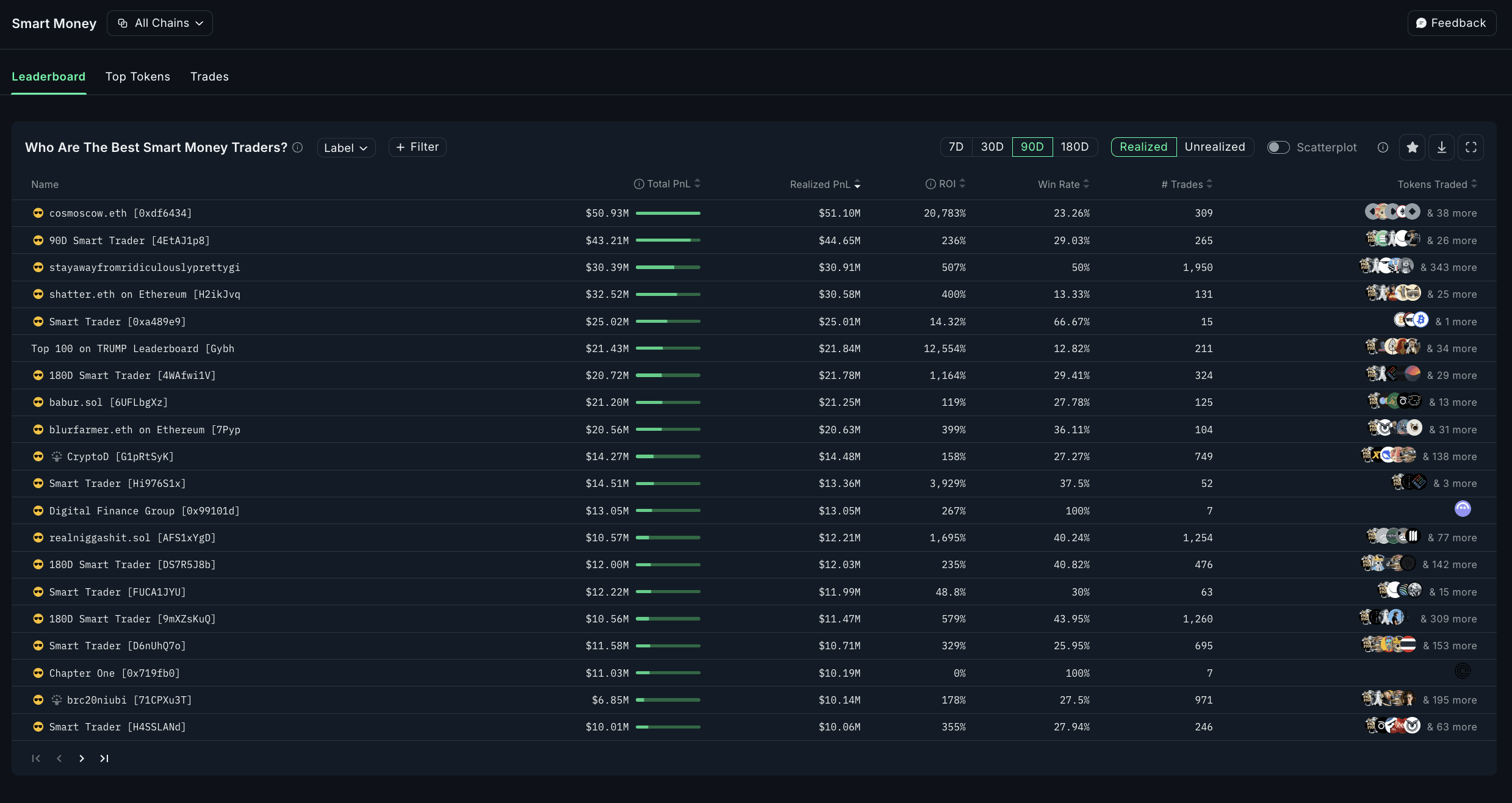Open the Trades tab

point(209,77)
